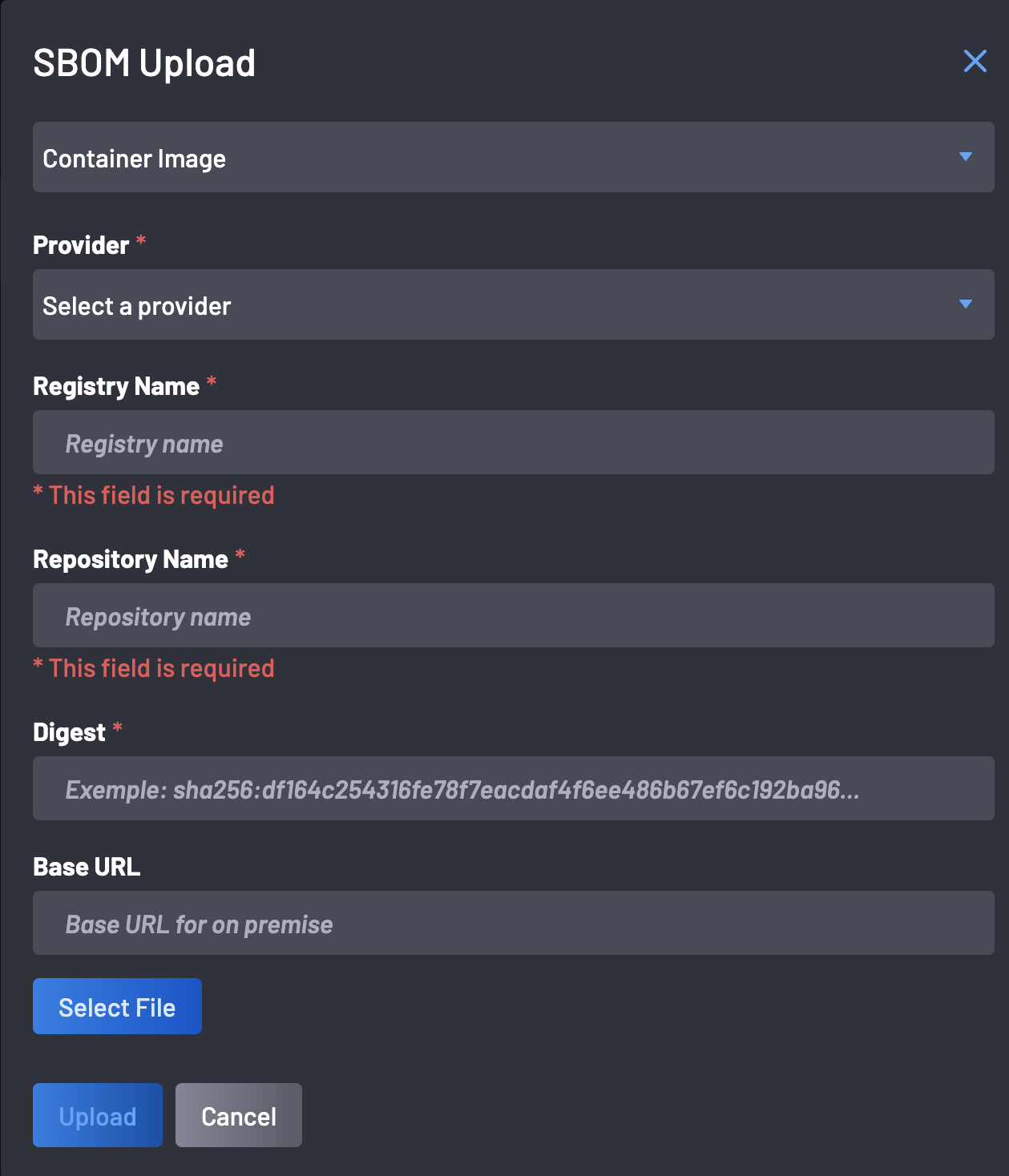Screen dimensions: 1009x1176
Task: Click the required error under Registry name
Action: [x=154, y=495]
